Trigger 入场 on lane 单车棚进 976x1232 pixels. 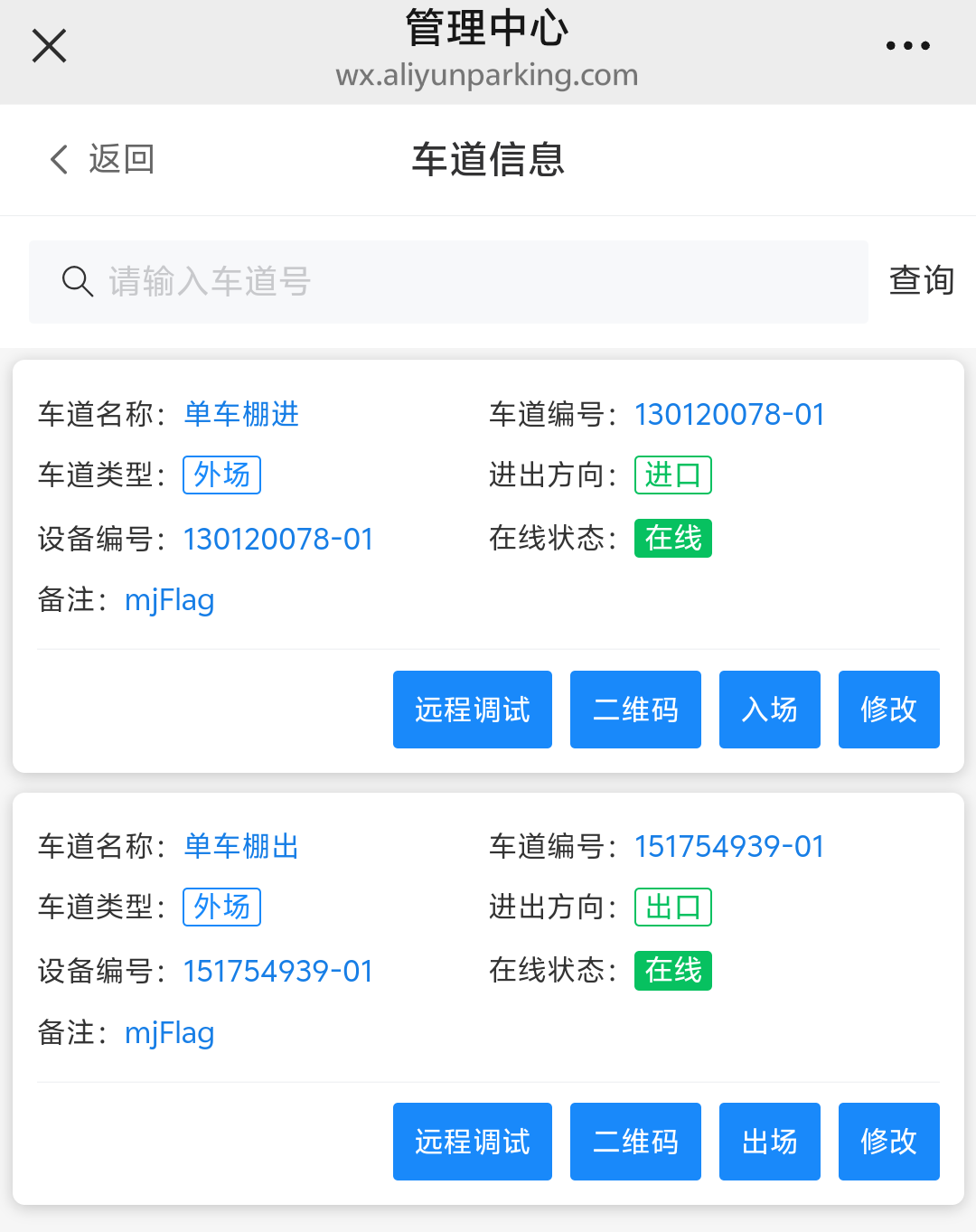[769, 710]
